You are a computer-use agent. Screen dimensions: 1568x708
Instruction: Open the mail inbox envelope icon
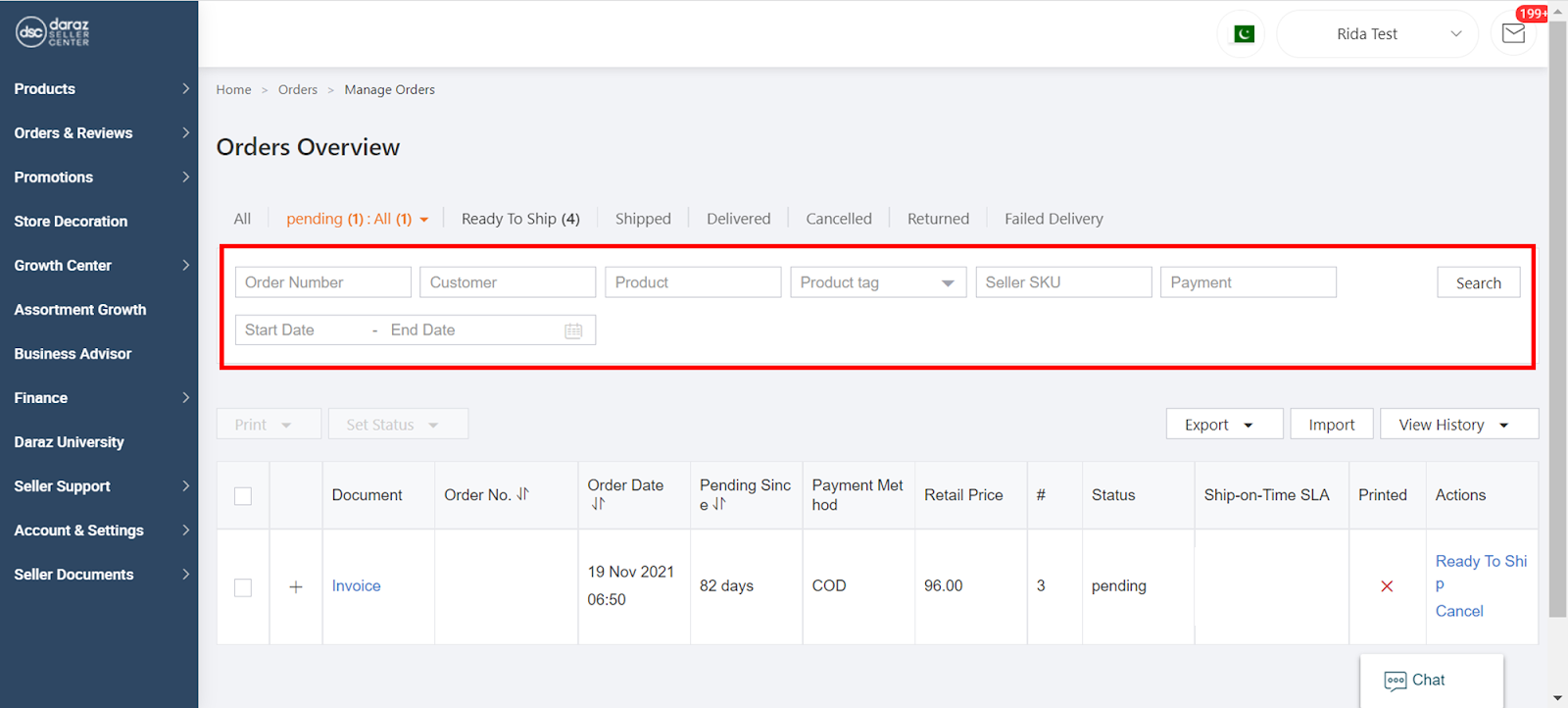point(1513,33)
